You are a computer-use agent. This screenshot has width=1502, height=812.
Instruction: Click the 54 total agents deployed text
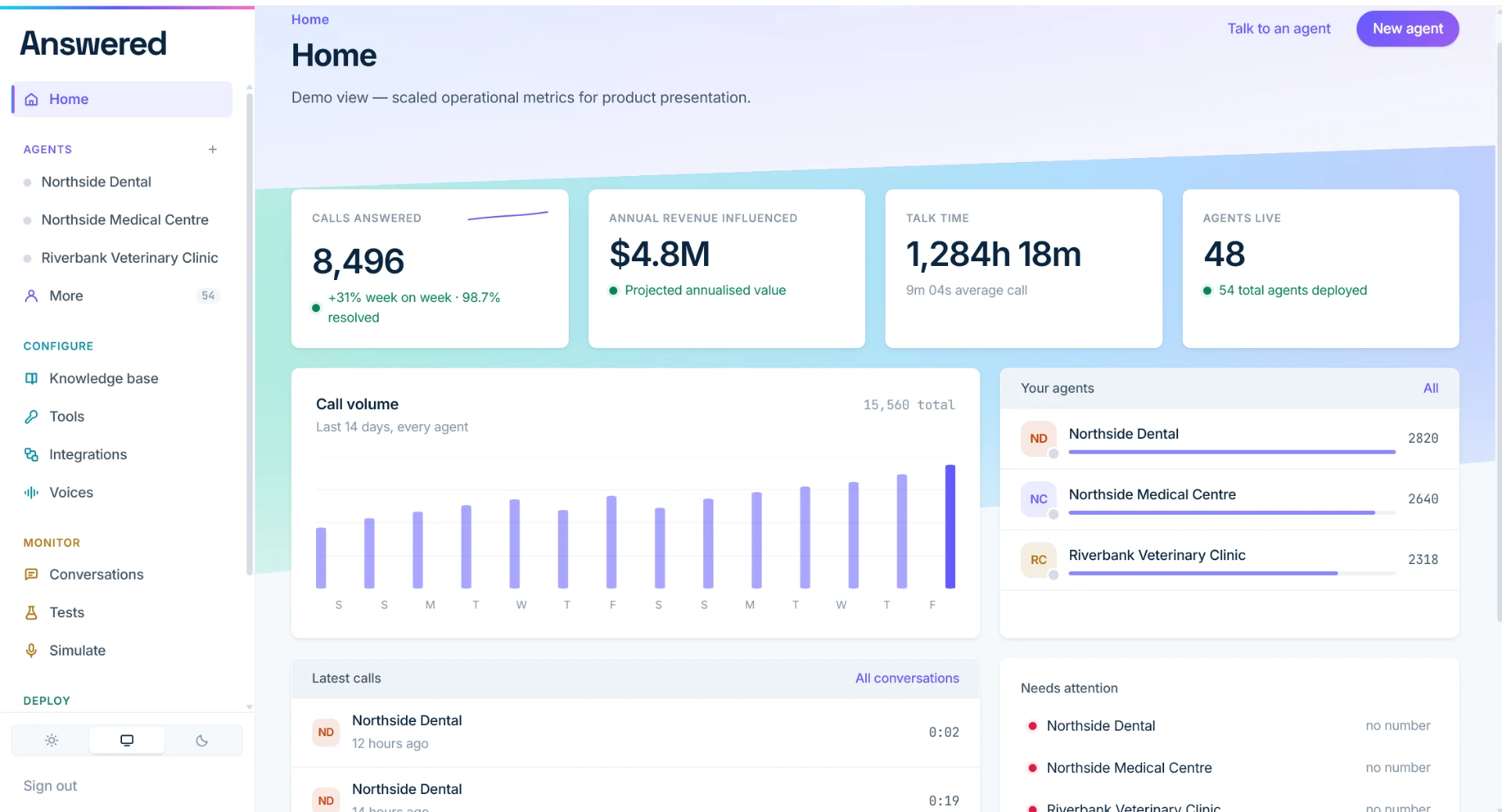(x=1292, y=291)
